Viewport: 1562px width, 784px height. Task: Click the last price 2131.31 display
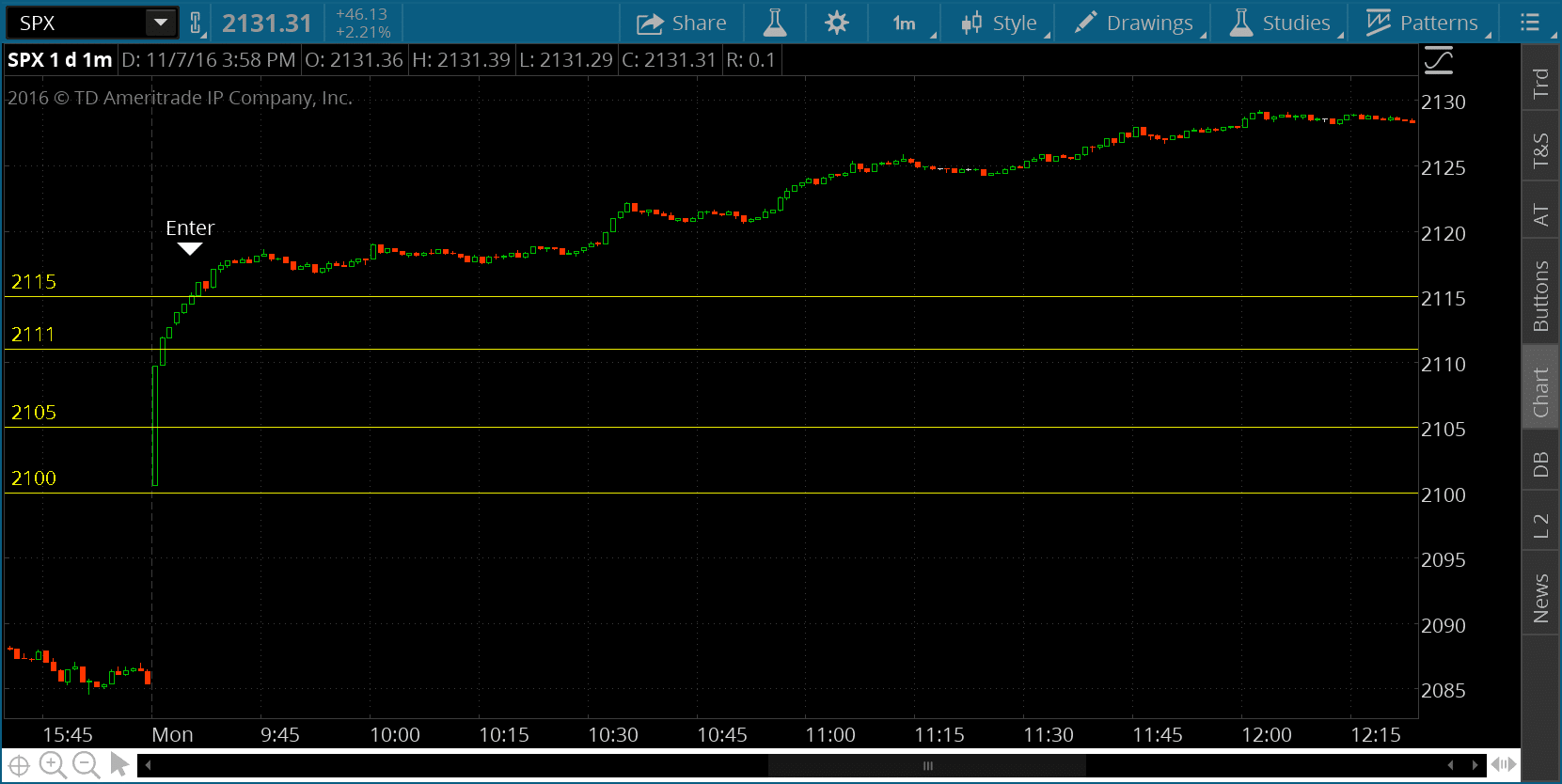267,23
